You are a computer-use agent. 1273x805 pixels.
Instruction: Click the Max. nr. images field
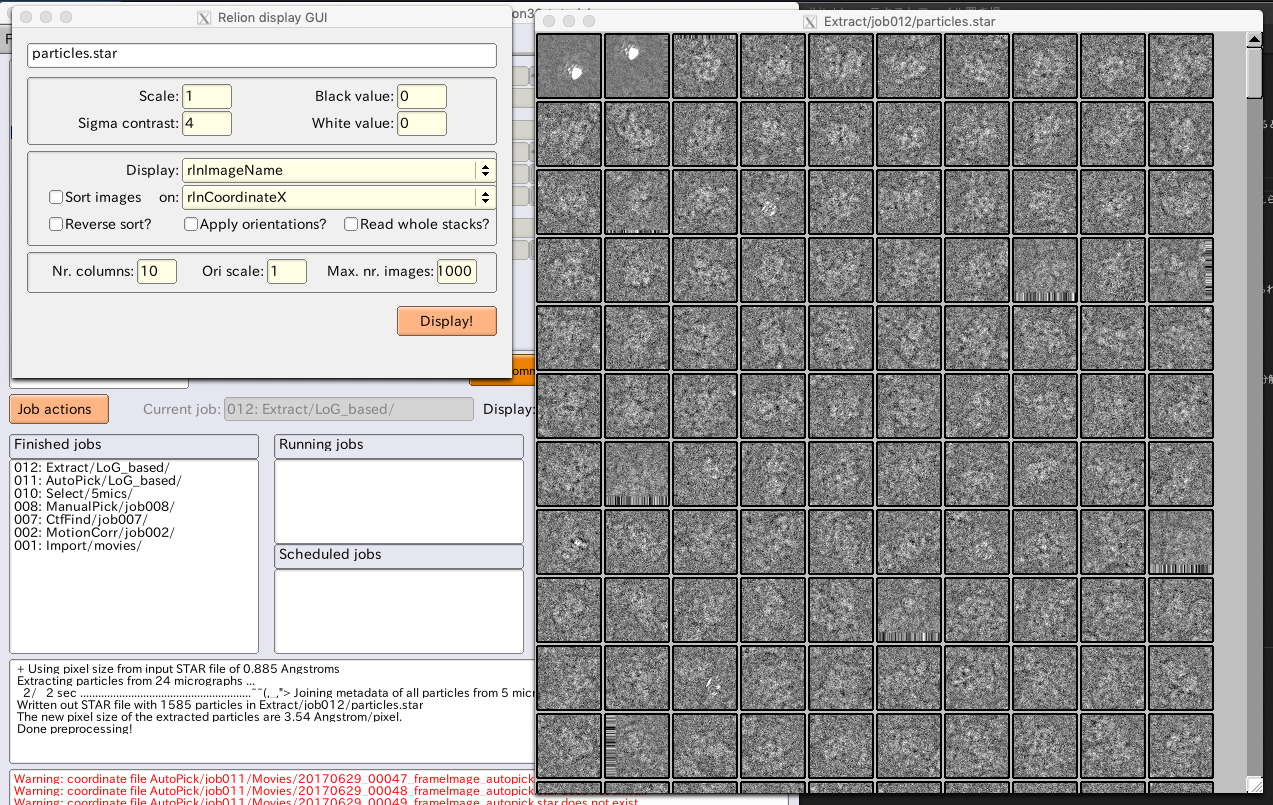(456, 271)
